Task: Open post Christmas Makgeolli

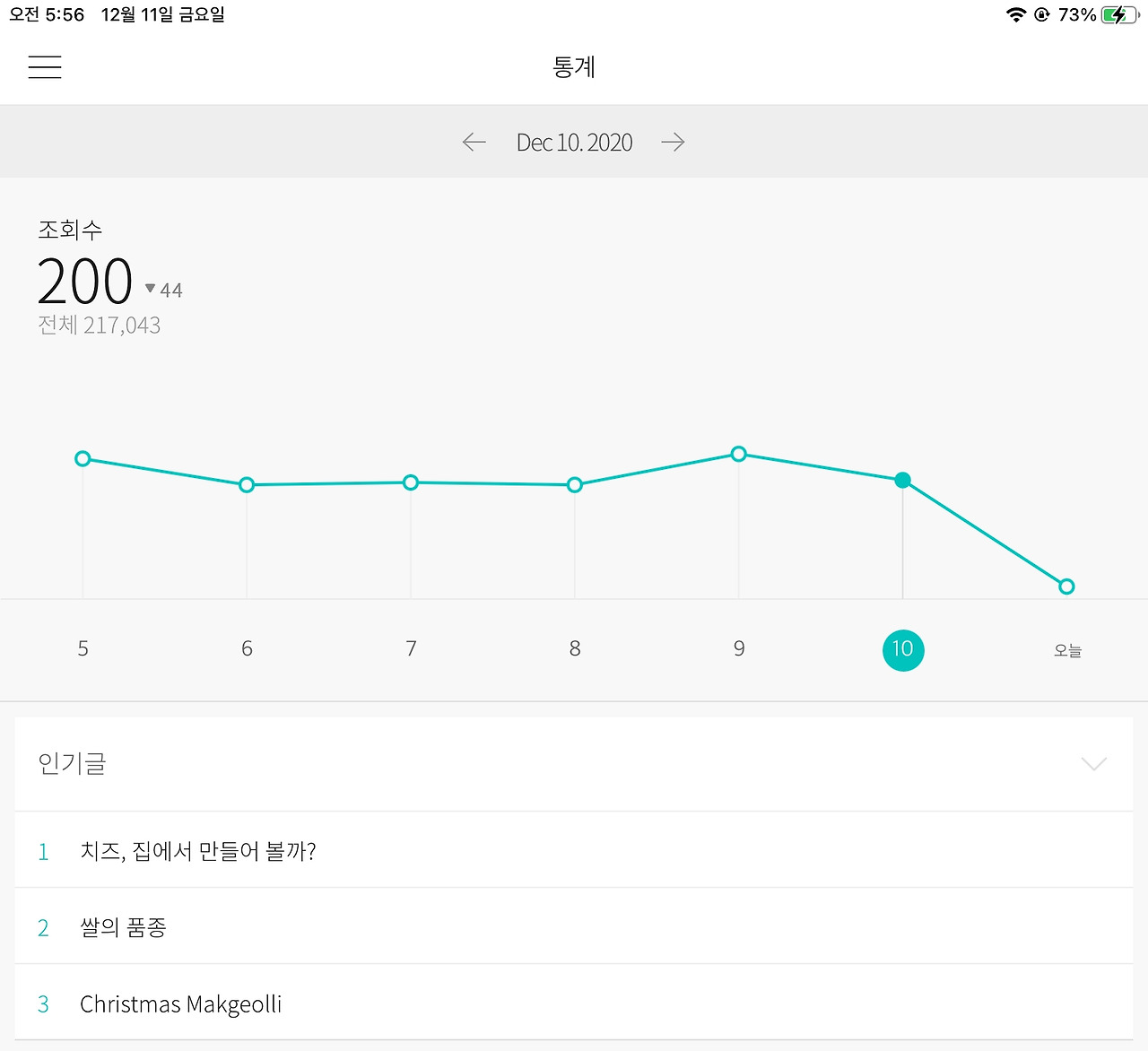Action: [574, 1003]
